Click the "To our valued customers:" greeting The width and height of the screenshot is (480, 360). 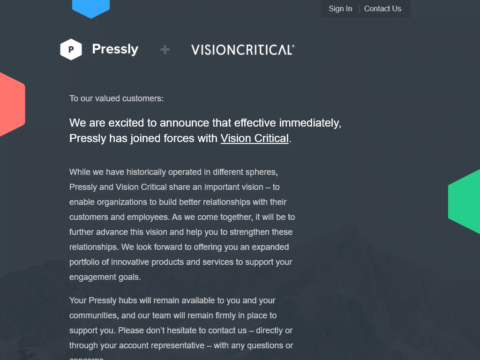(x=116, y=99)
